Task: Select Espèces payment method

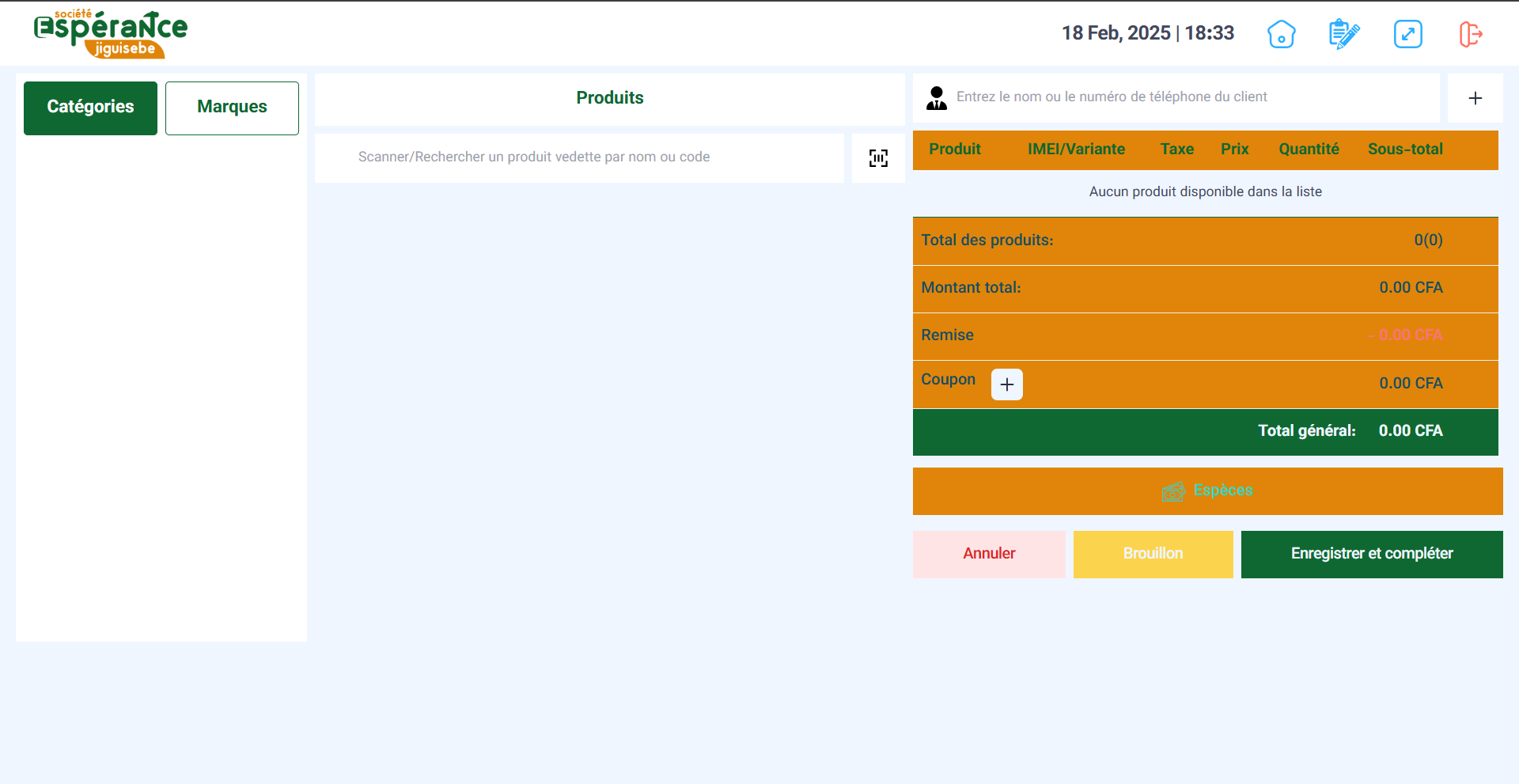Action: [1207, 490]
